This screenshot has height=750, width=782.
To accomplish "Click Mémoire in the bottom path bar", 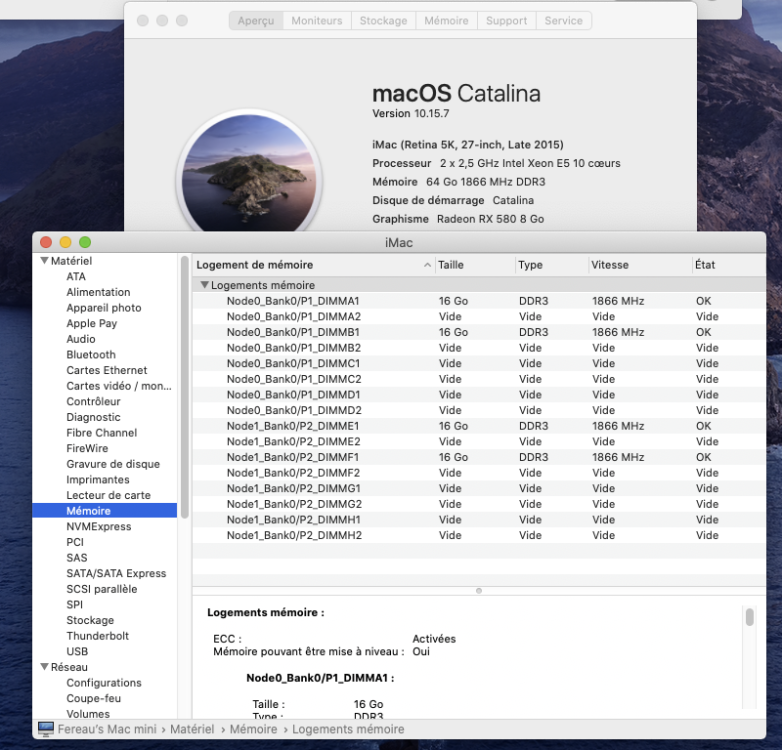I will click(253, 729).
